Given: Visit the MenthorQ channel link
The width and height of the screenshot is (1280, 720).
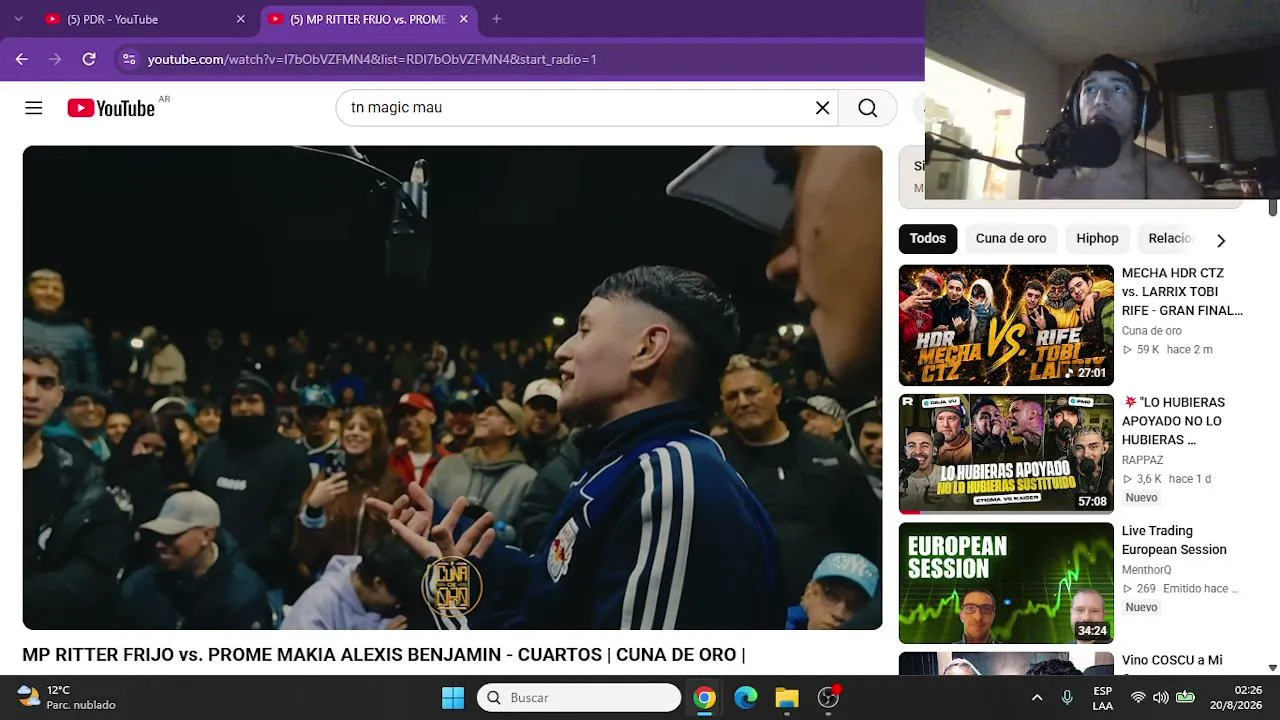Looking at the screenshot, I should coord(1146,570).
